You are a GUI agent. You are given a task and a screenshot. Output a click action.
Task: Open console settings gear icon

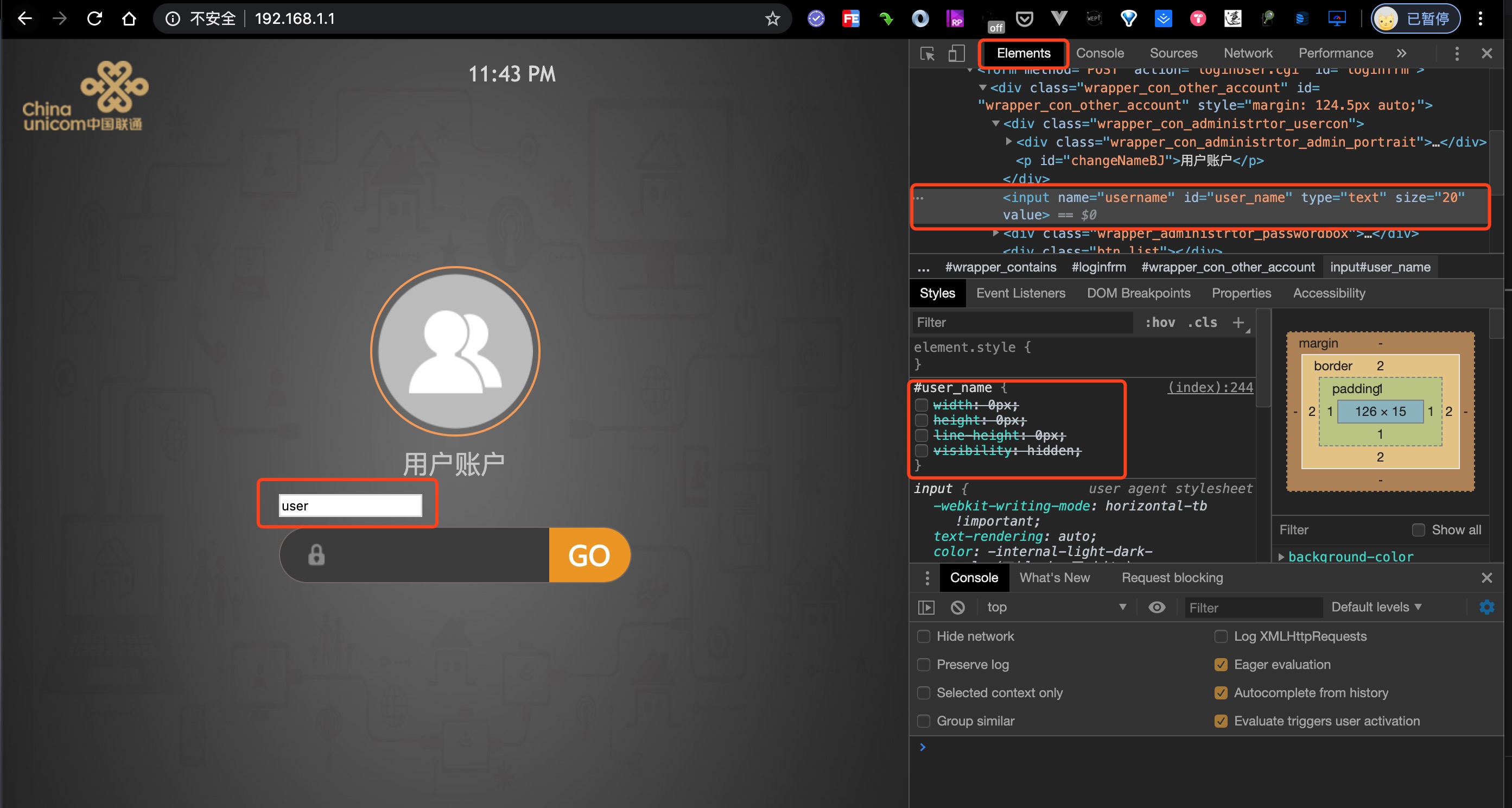[1486, 608]
